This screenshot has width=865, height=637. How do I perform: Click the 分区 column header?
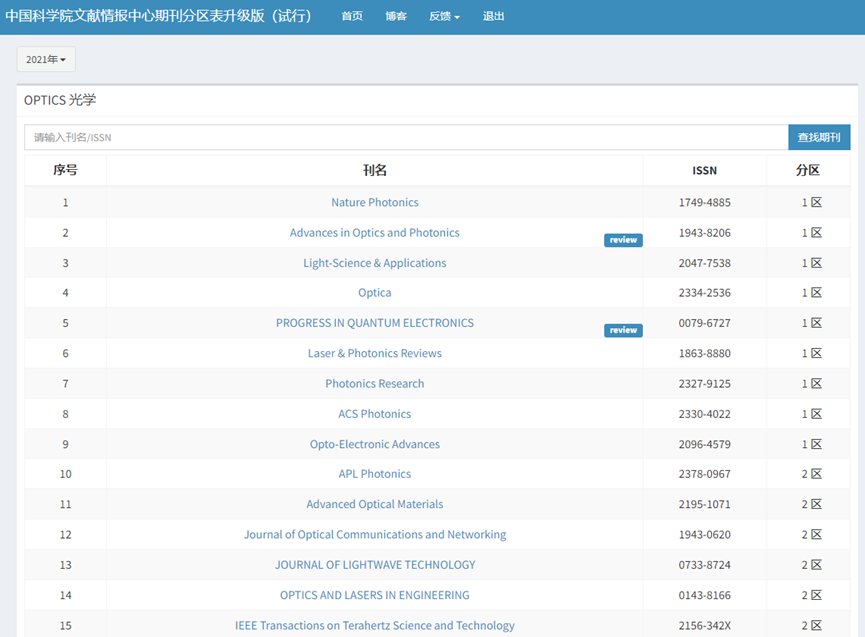pos(808,170)
